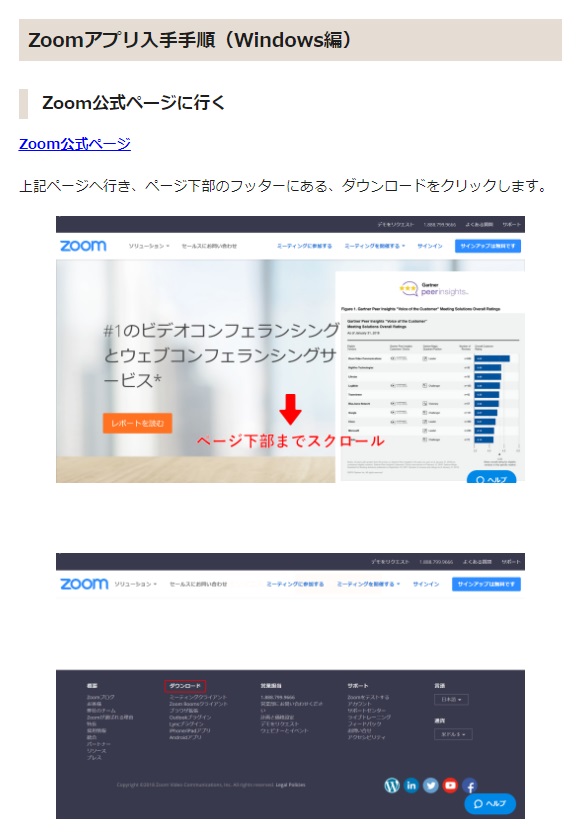
Task: Click the WordPress blog icon in the footer
Action: [392, 785]
